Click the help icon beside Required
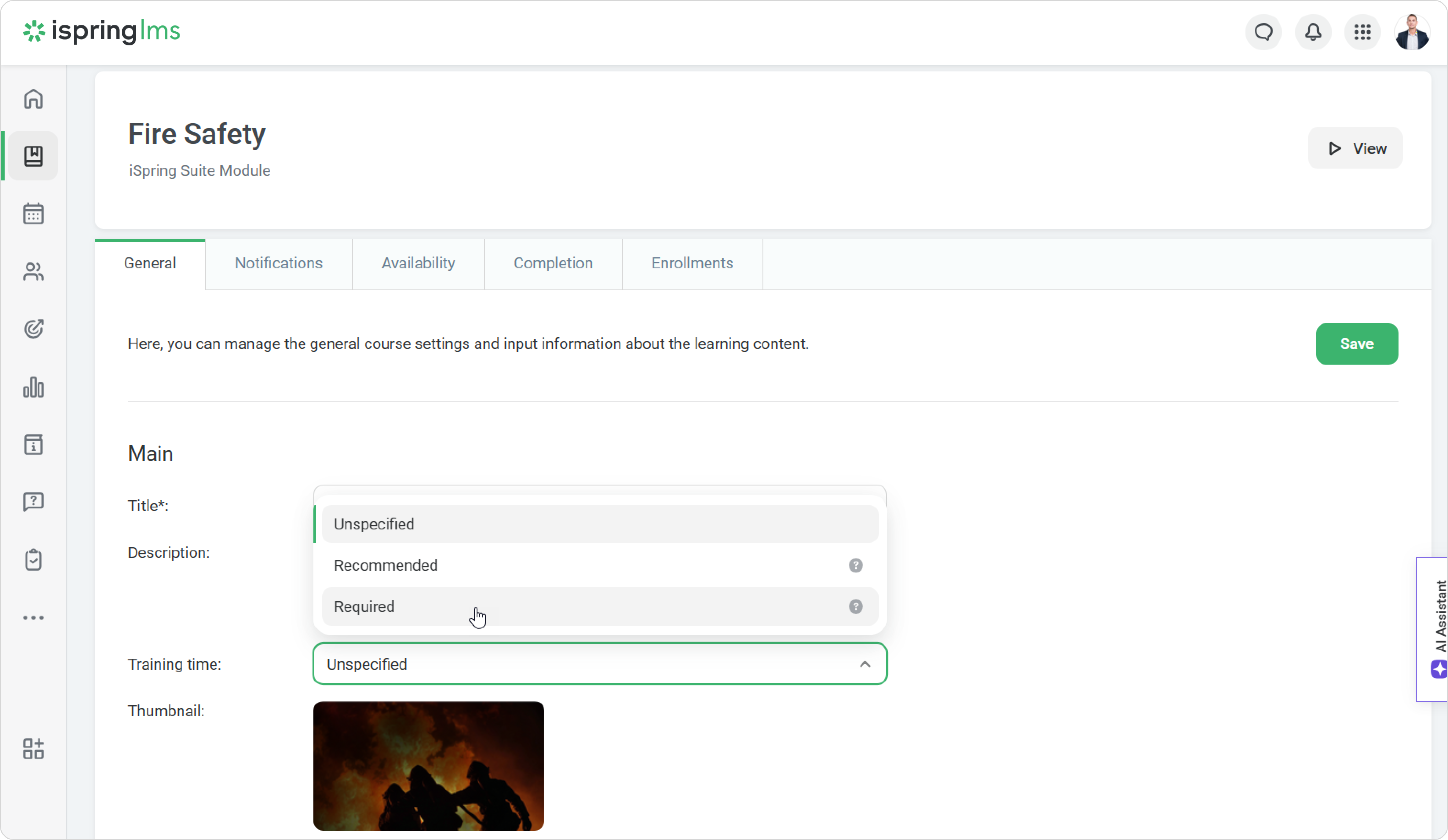 (856, 607)
